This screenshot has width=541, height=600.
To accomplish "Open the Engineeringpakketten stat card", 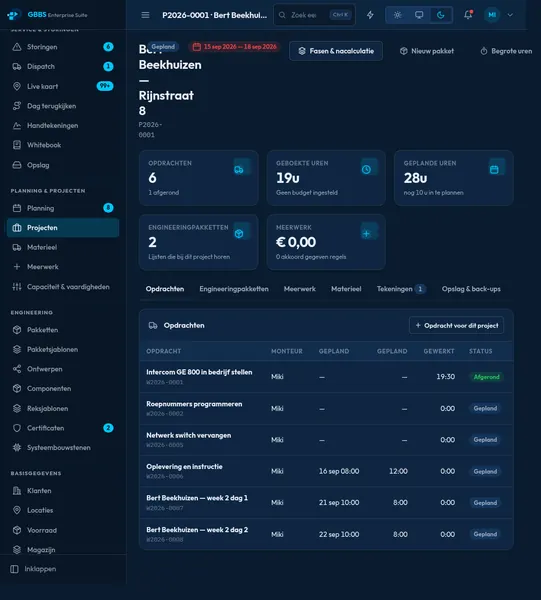I will tap(199, 242).
